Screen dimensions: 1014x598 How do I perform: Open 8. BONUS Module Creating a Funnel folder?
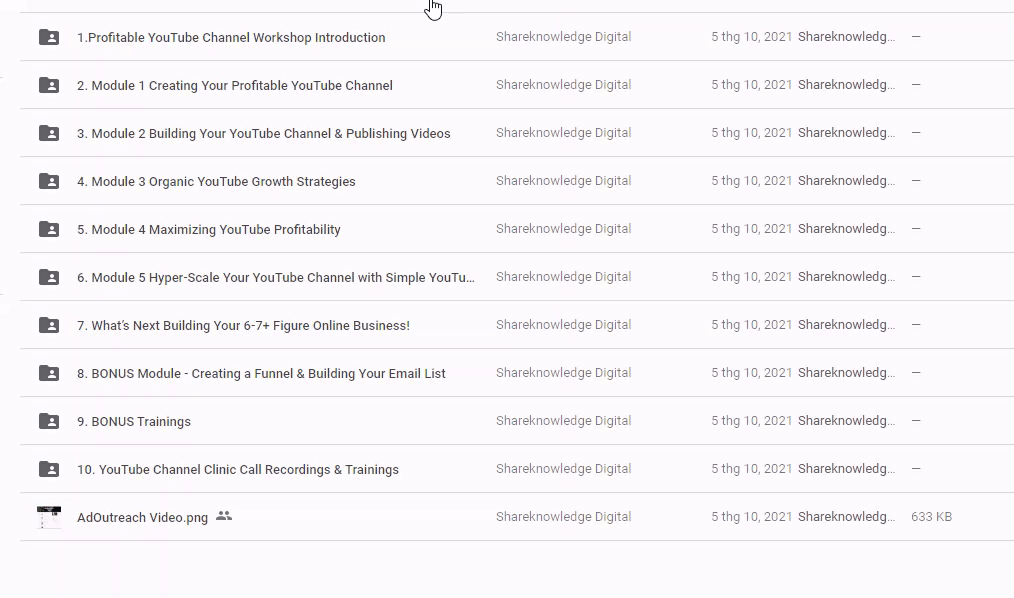[261, 374]
